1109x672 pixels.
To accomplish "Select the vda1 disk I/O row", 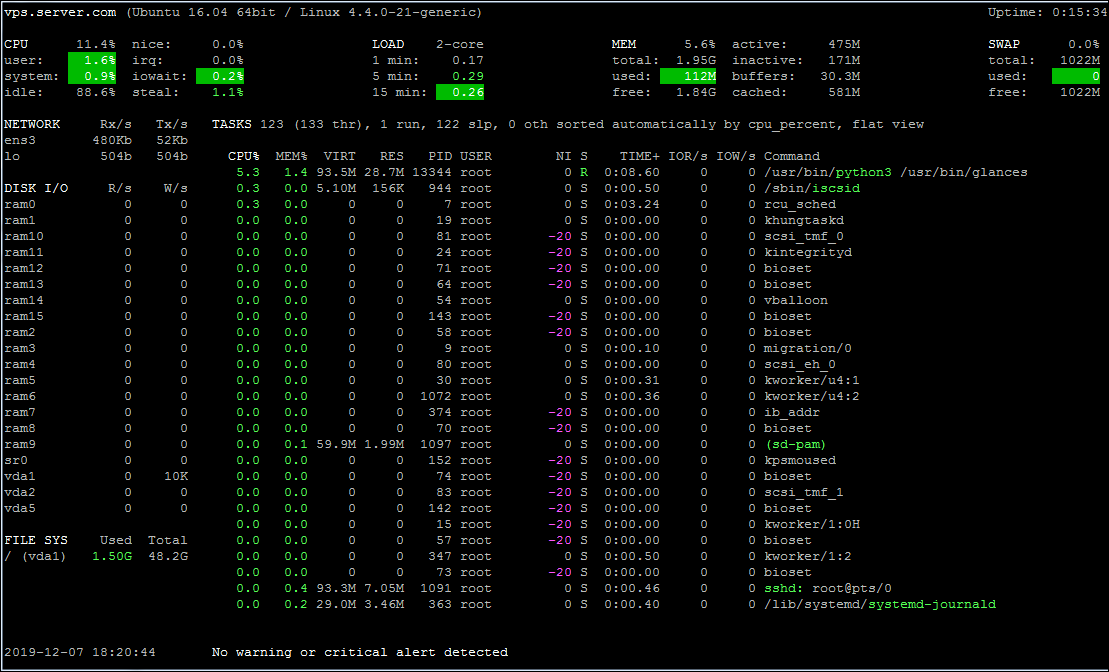I will click(96, 477).
